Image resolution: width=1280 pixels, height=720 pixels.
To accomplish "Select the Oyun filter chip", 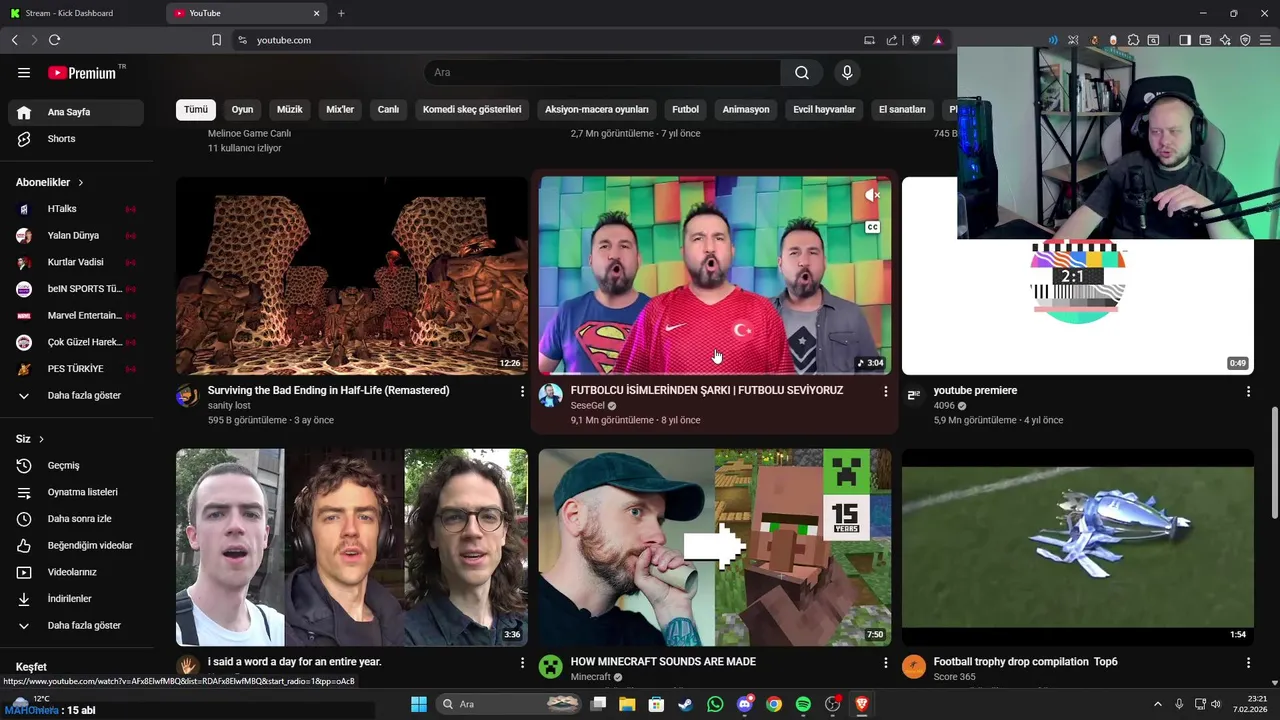I will coord(242,110).
